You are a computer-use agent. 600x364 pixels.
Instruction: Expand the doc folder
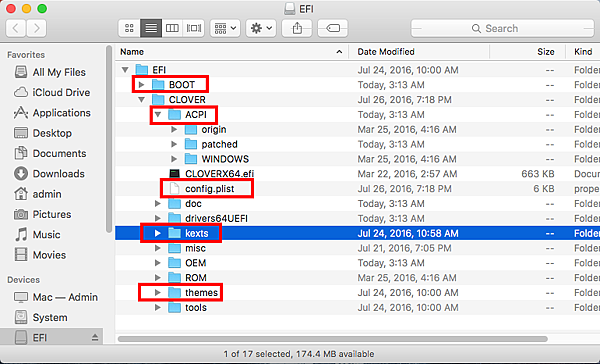(x=158, y=204)
